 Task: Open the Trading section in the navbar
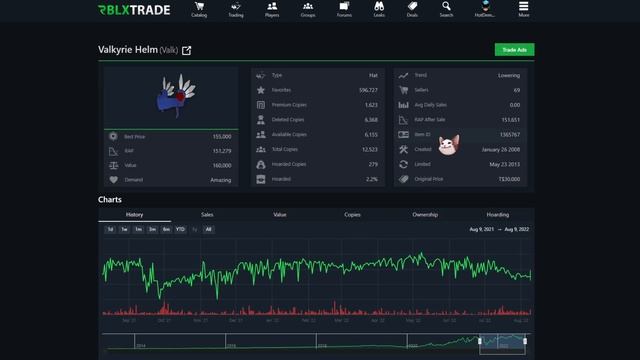pyautogui.click(x=236, y=9)
